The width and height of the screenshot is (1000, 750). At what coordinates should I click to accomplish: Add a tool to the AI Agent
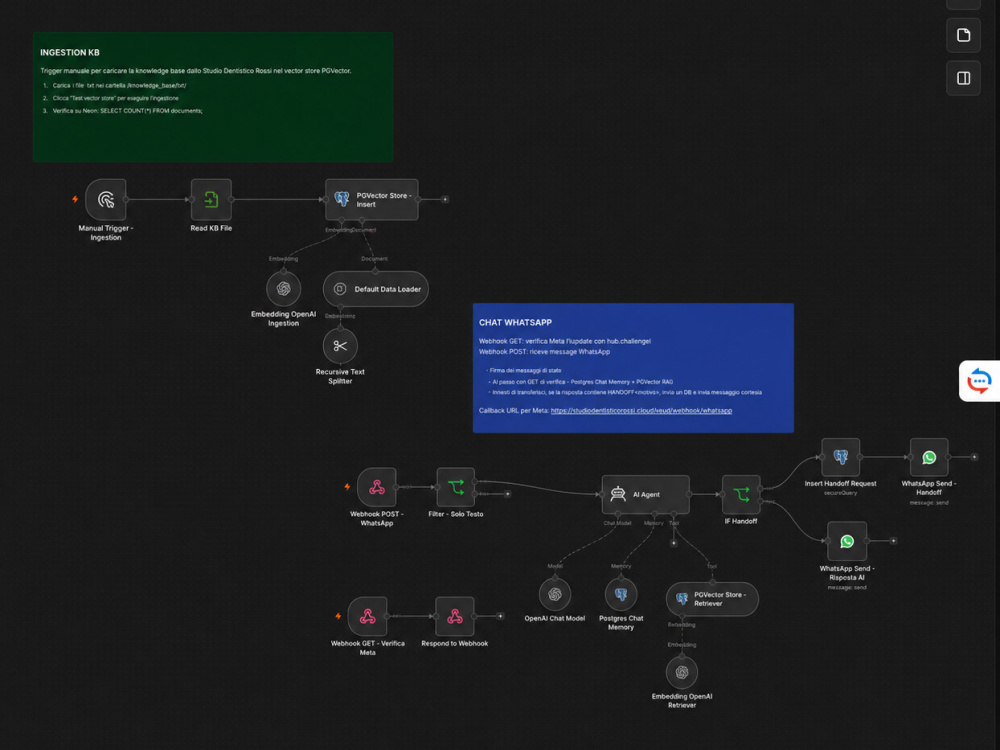click(673, 543)
